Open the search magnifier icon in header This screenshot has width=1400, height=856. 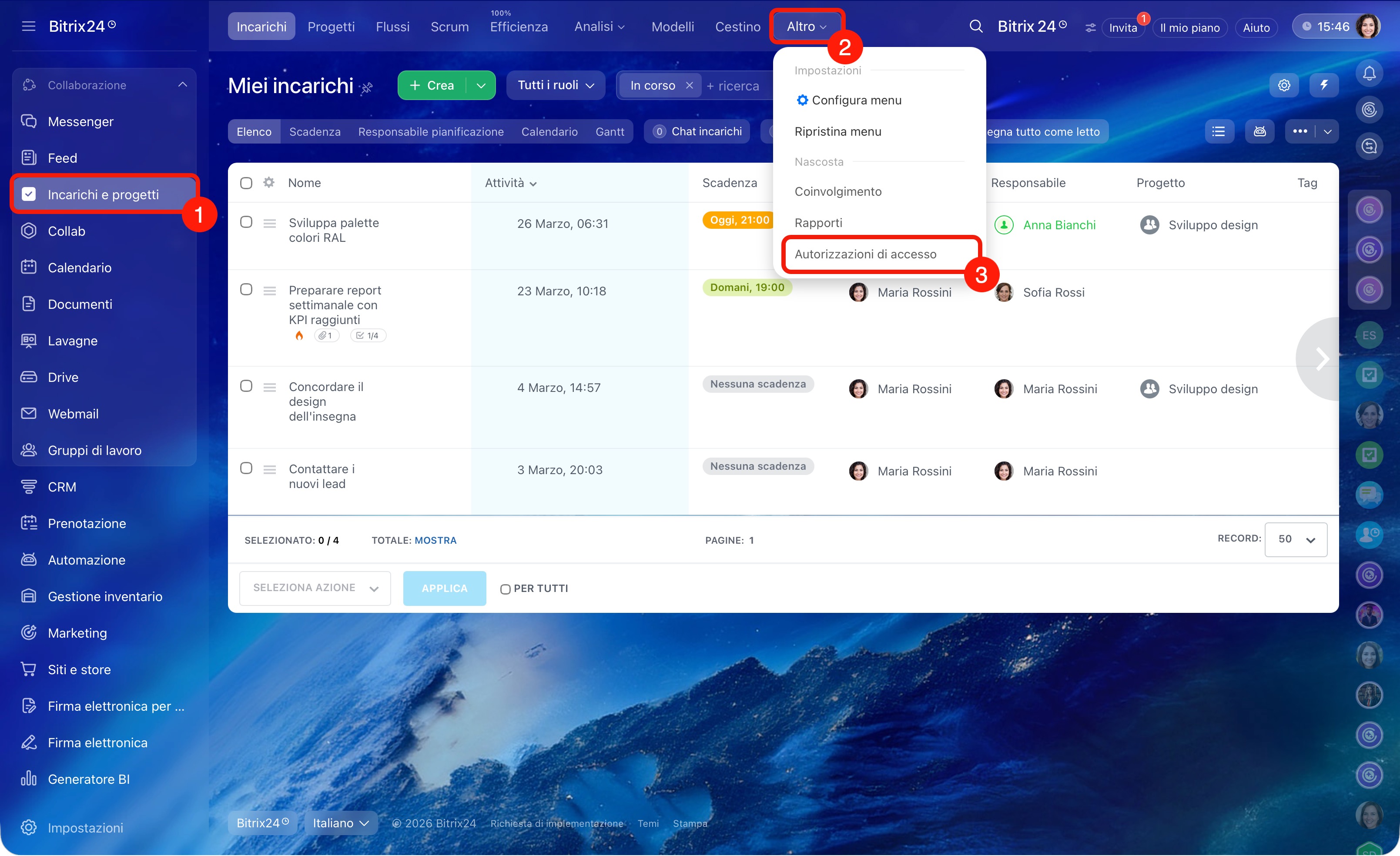(x=975, y=26)
